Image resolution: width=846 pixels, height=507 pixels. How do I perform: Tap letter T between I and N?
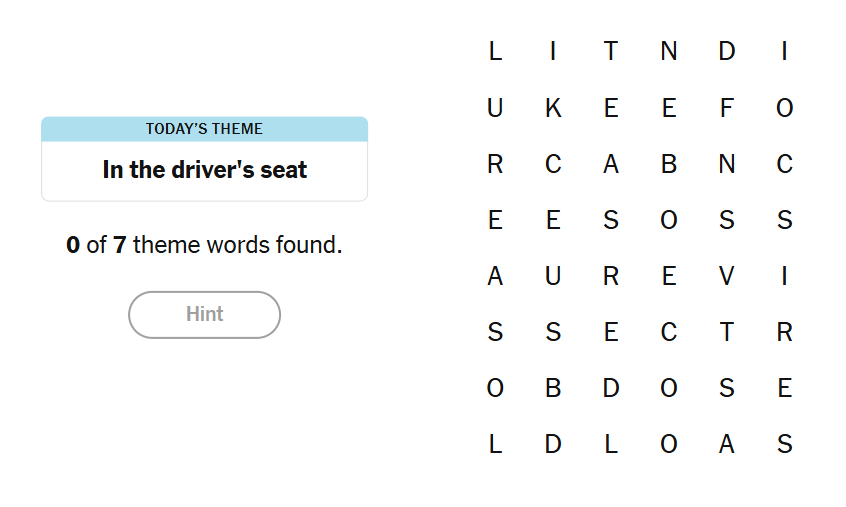click(611, 51)
